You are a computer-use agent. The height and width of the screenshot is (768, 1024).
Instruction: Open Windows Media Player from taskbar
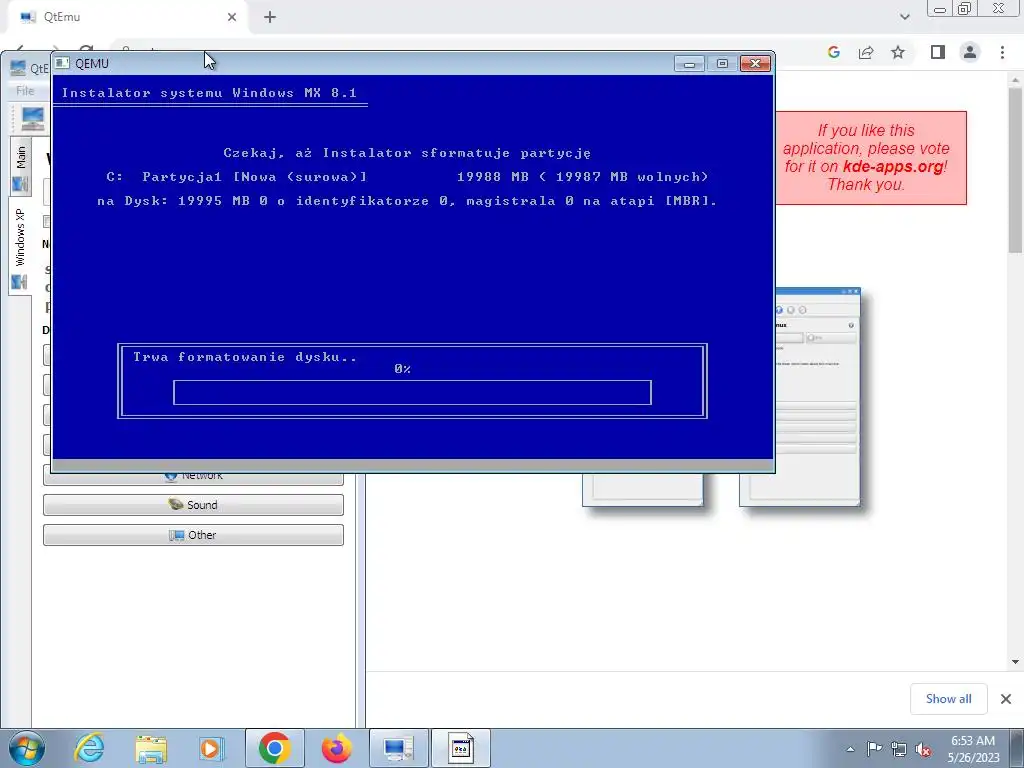click(x=212, y=748)
